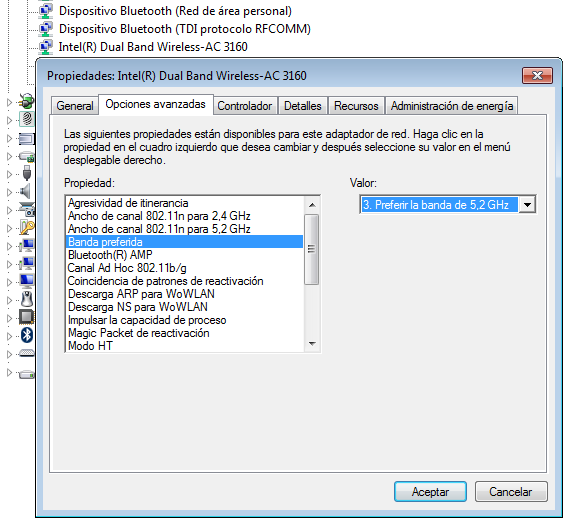Select 'Ancho de canal 802.11n para 5,2 GHz'
569x524 pixels.
184,229
